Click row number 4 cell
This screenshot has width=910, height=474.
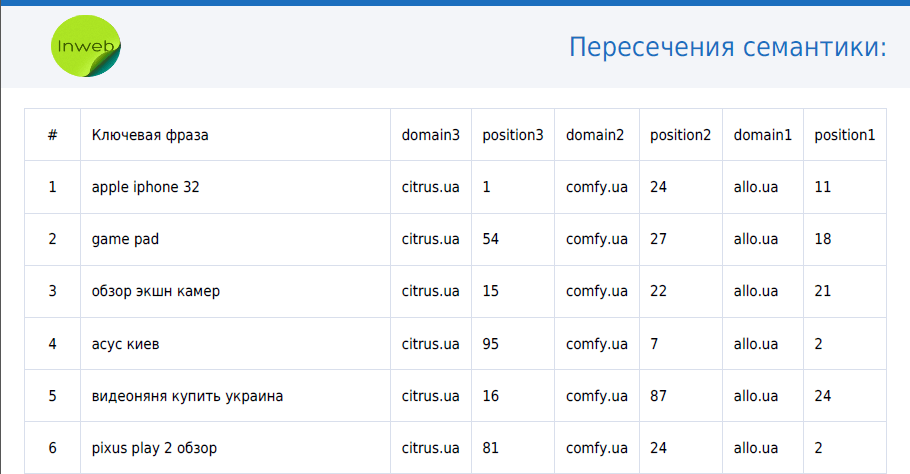point(52,343)
